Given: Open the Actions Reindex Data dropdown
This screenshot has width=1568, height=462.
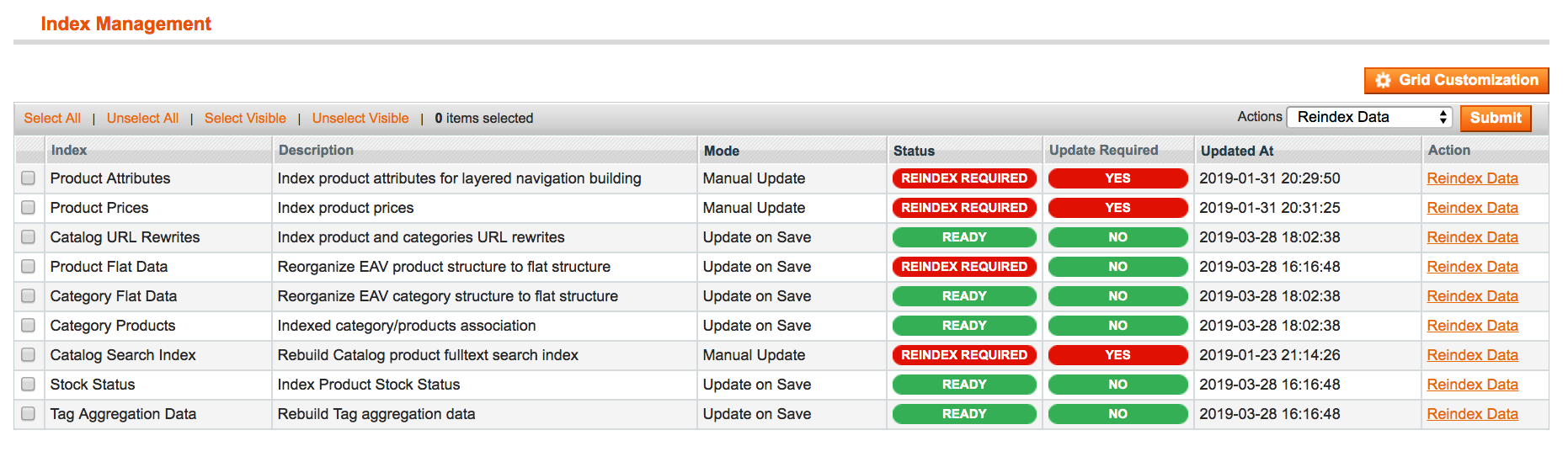Looking at the screenshot, I should point(1372,118).
